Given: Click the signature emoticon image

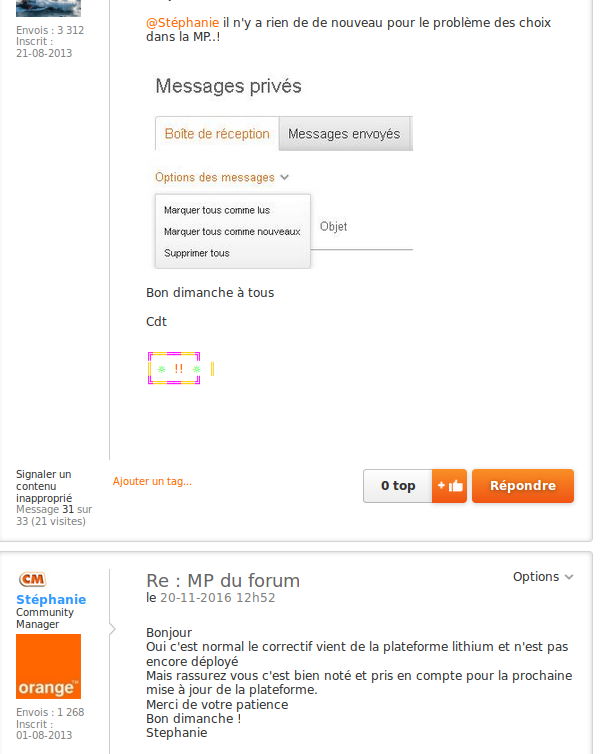Looking at the screenshot, I should (x=175, y=369).
